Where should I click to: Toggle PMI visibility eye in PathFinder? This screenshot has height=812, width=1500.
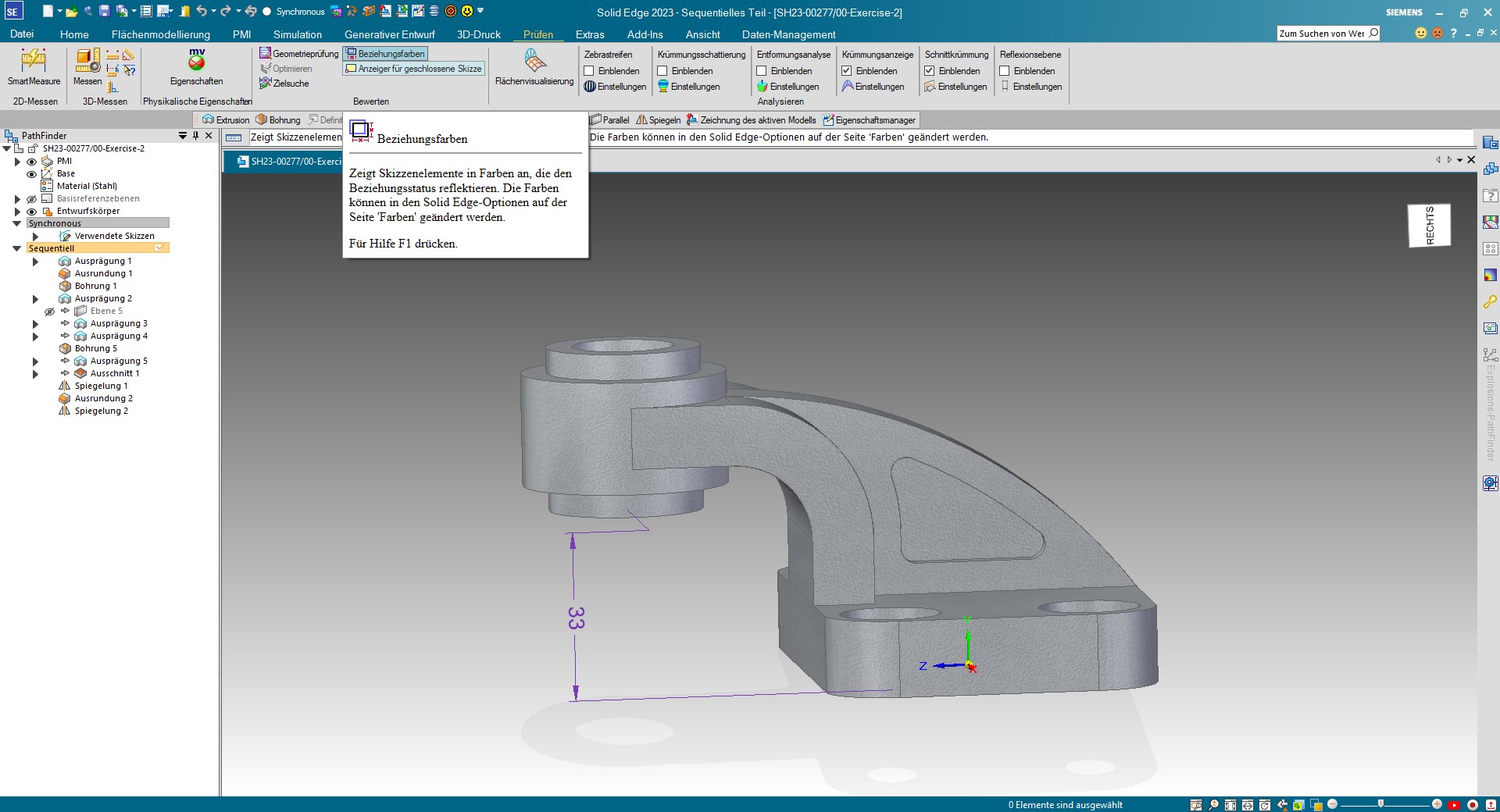(x=32, y=162)
